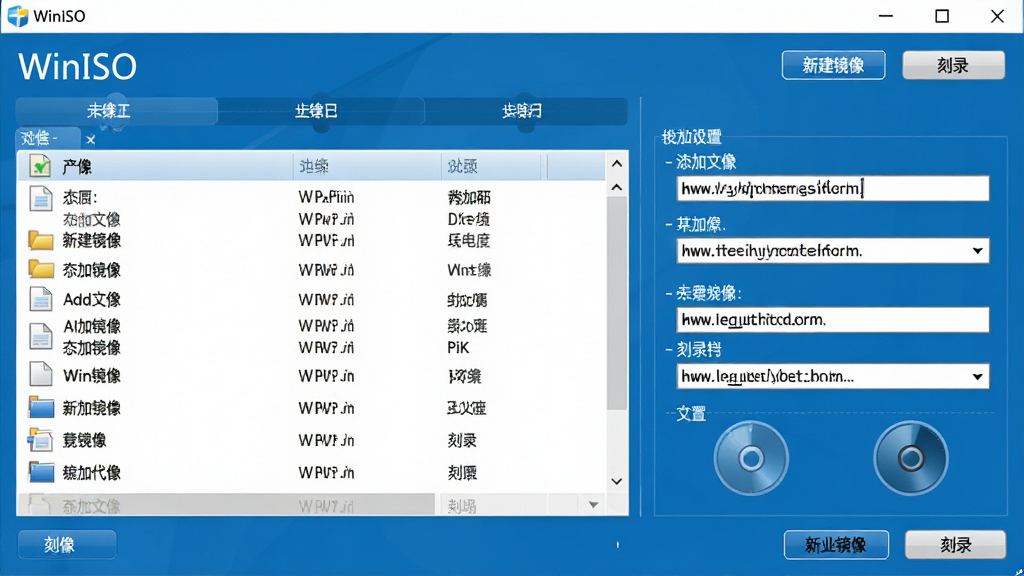Viewport: 1024px width, 576px height.
Task: Click the 刻录 cell in the 竟镜像 row
Action: (462, 441)
